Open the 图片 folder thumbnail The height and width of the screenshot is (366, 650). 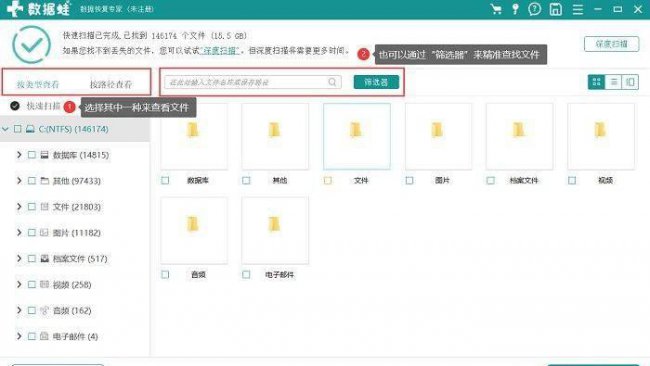coord(438,137)
